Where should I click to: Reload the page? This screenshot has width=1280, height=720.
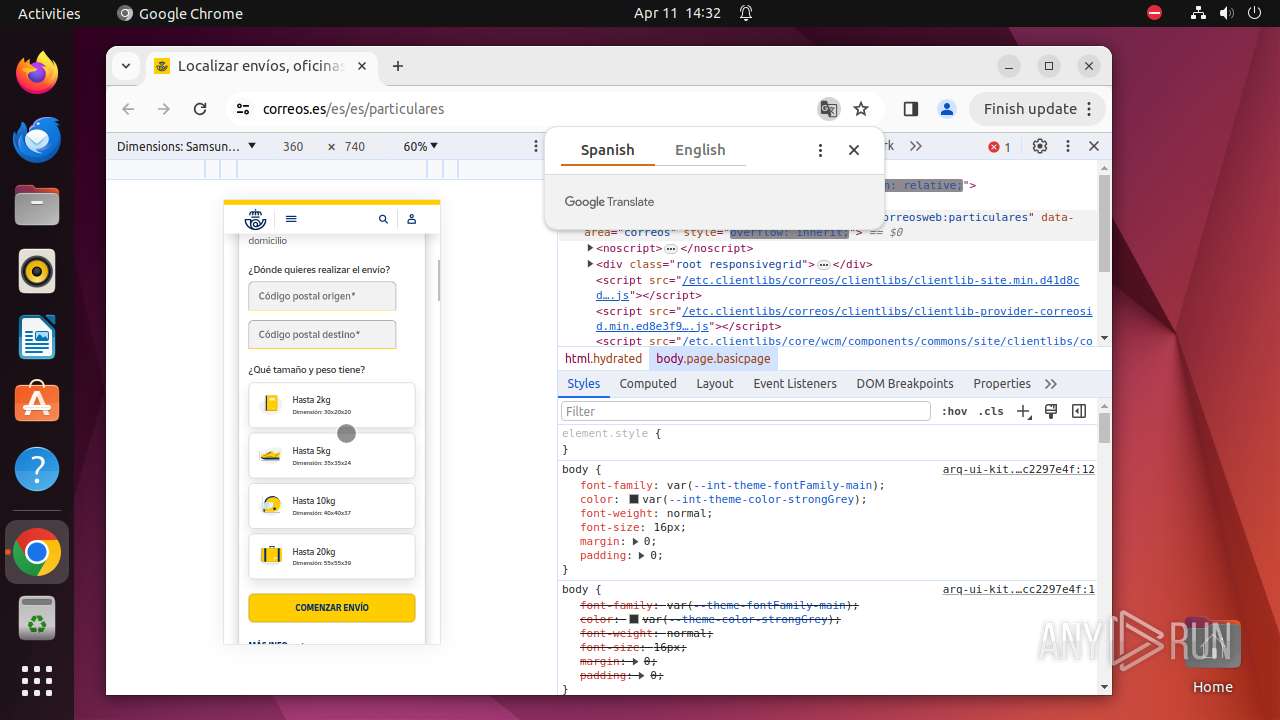coord(200,109)
